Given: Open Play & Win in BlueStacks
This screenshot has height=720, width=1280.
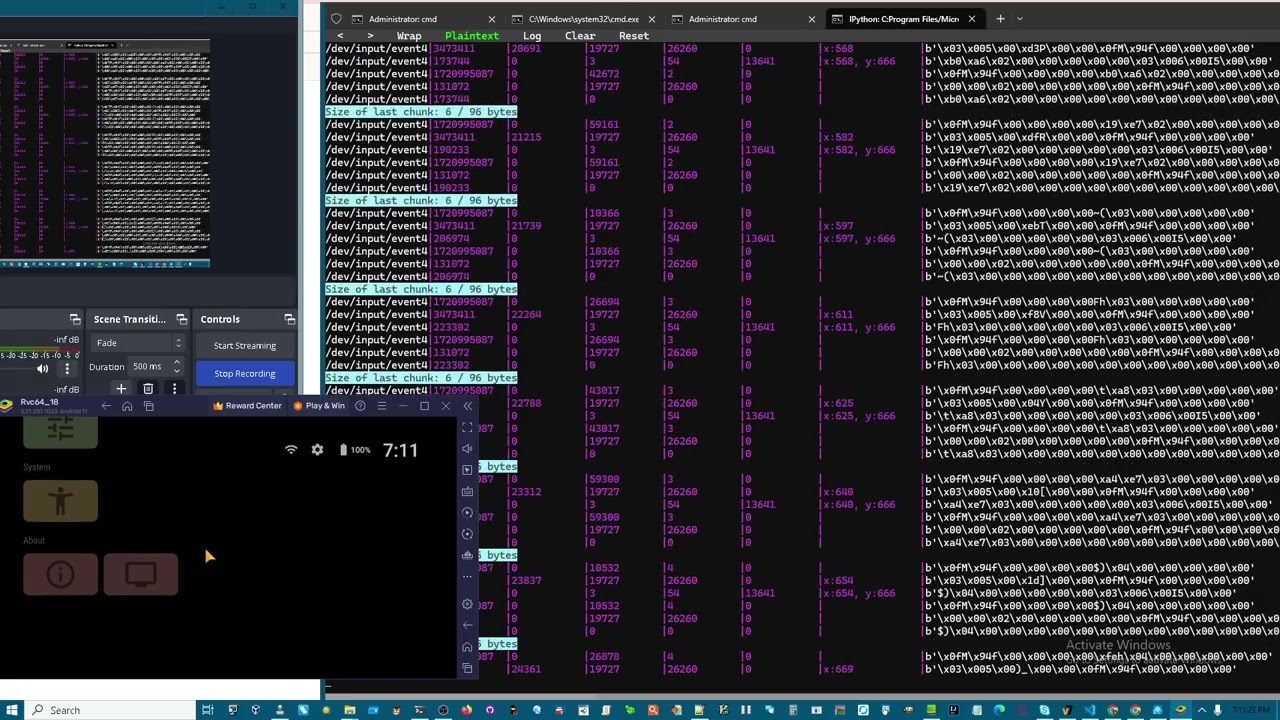Looking at the screenshot, I should [x=318, y=406].
